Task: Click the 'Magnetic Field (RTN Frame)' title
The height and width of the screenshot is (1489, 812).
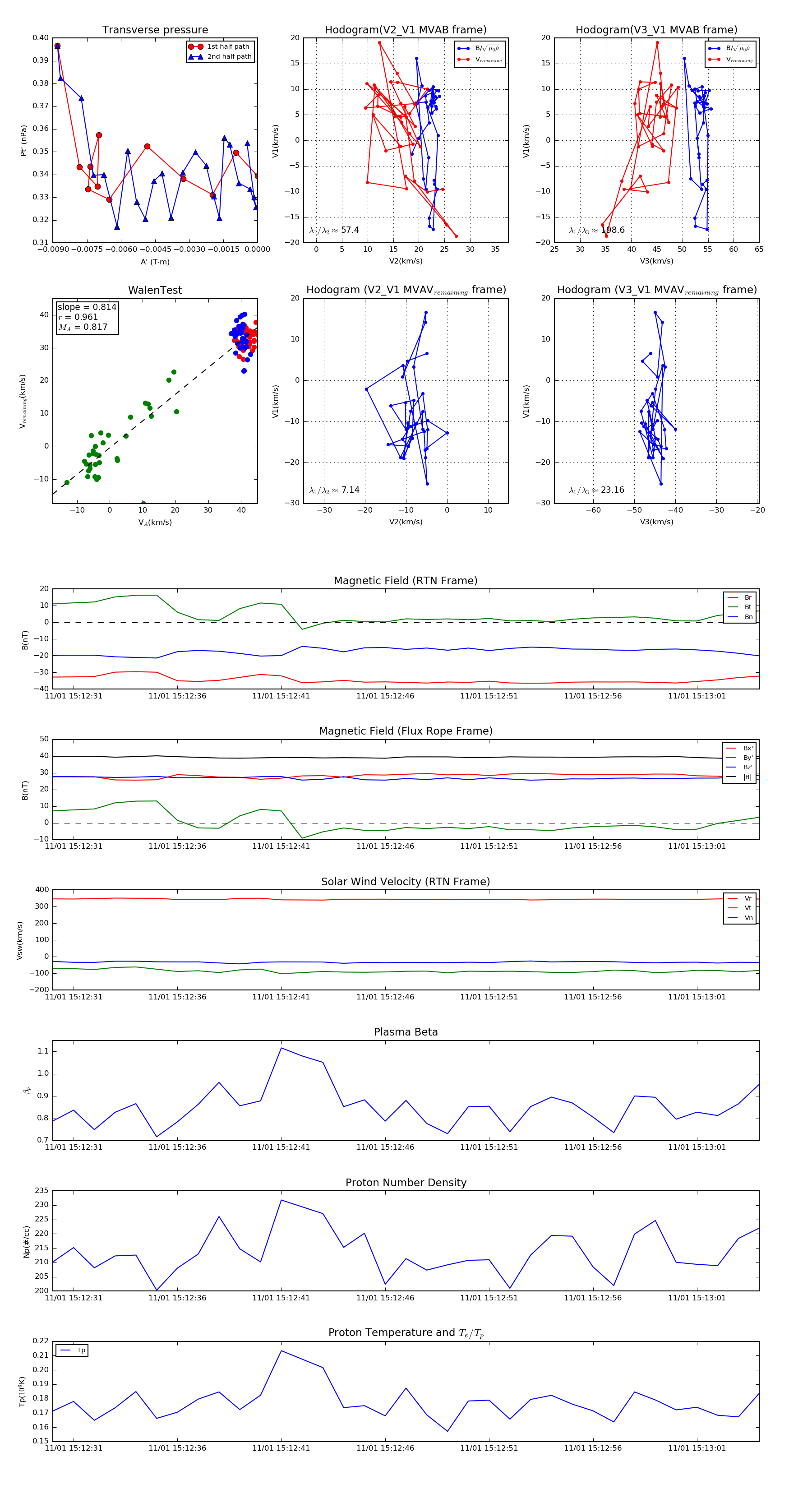Action: pyautogui.click(x=406, y=581)
